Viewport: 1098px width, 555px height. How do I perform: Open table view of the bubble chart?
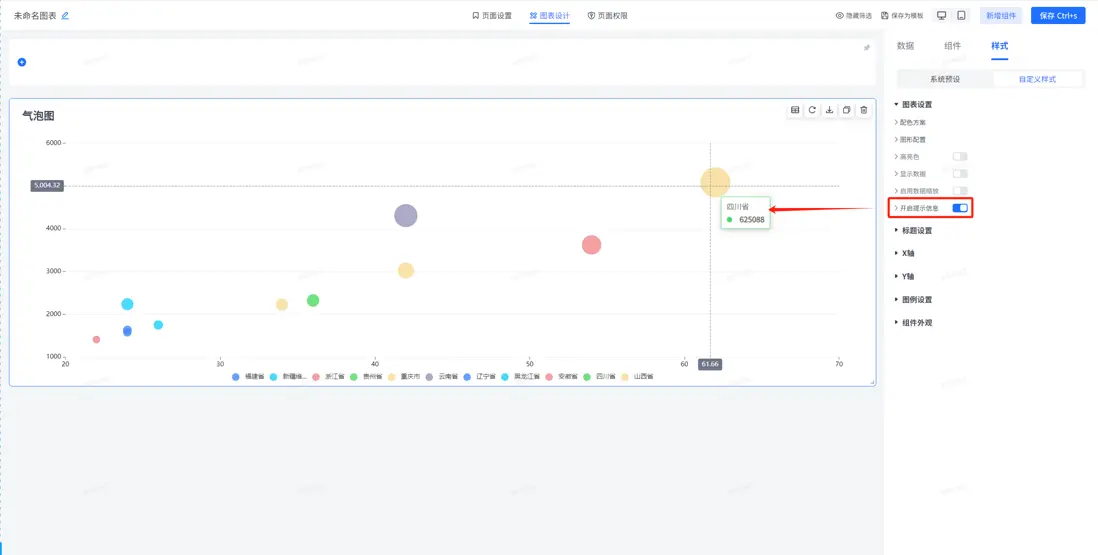coord(795,110)
